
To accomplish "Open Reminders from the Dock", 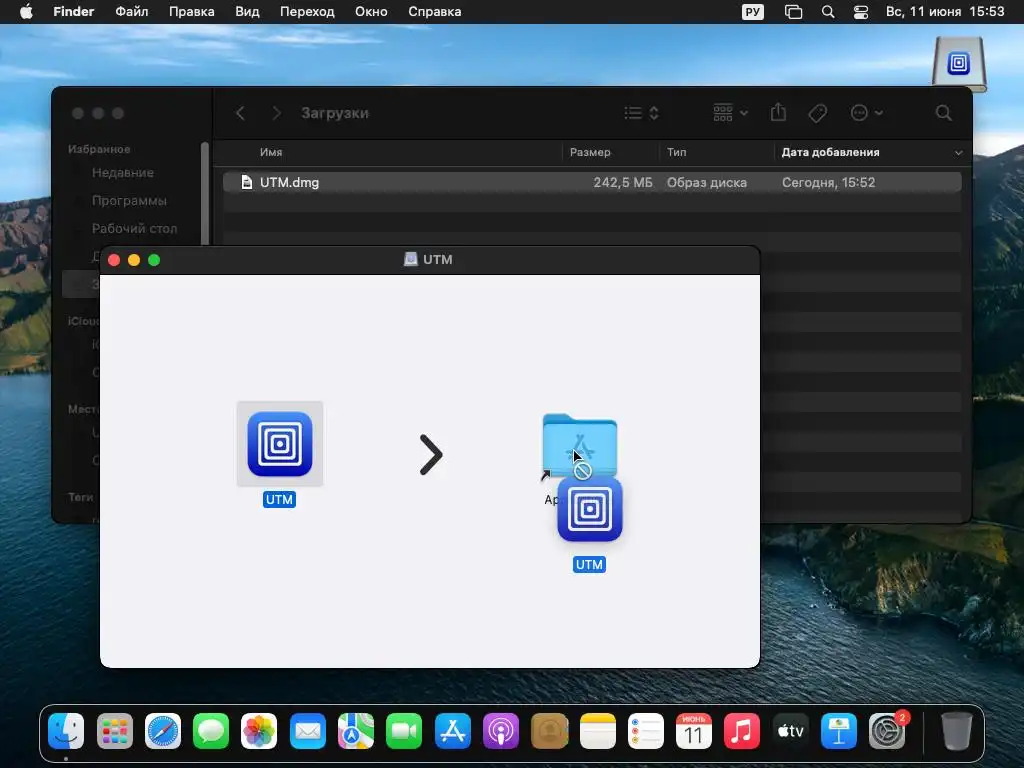I will [645, 731].
